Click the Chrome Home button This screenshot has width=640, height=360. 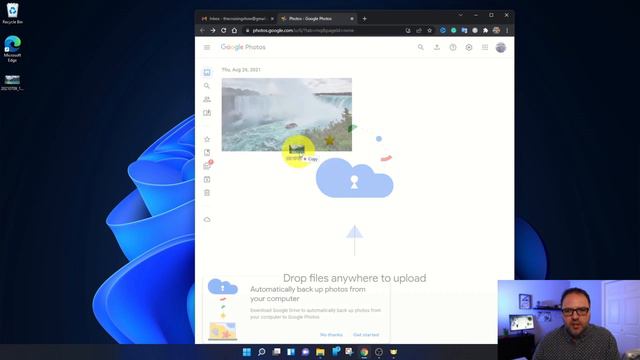(x=234, y=30)
